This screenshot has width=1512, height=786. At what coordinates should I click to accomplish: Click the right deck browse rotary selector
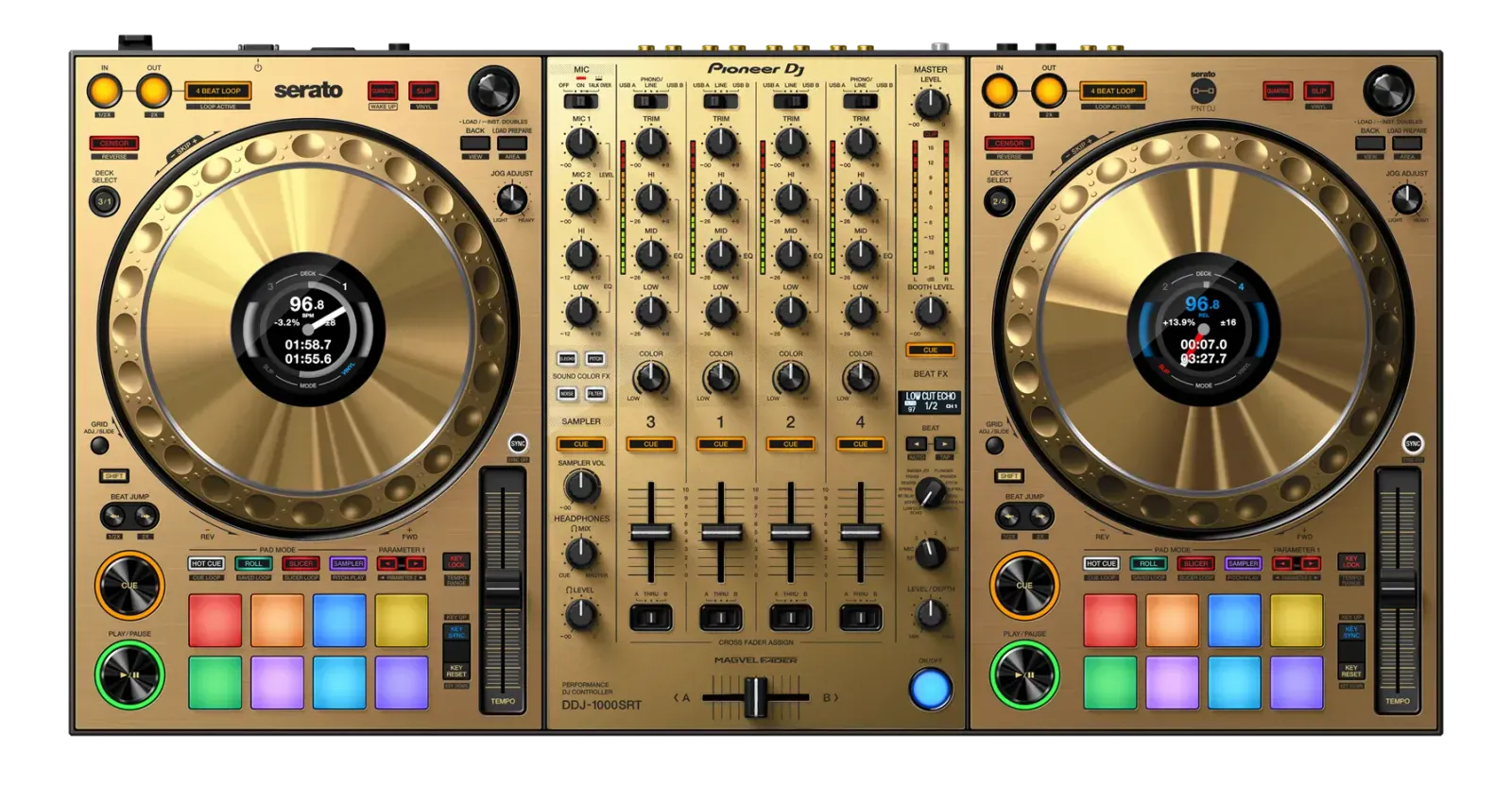point(1388,91)
